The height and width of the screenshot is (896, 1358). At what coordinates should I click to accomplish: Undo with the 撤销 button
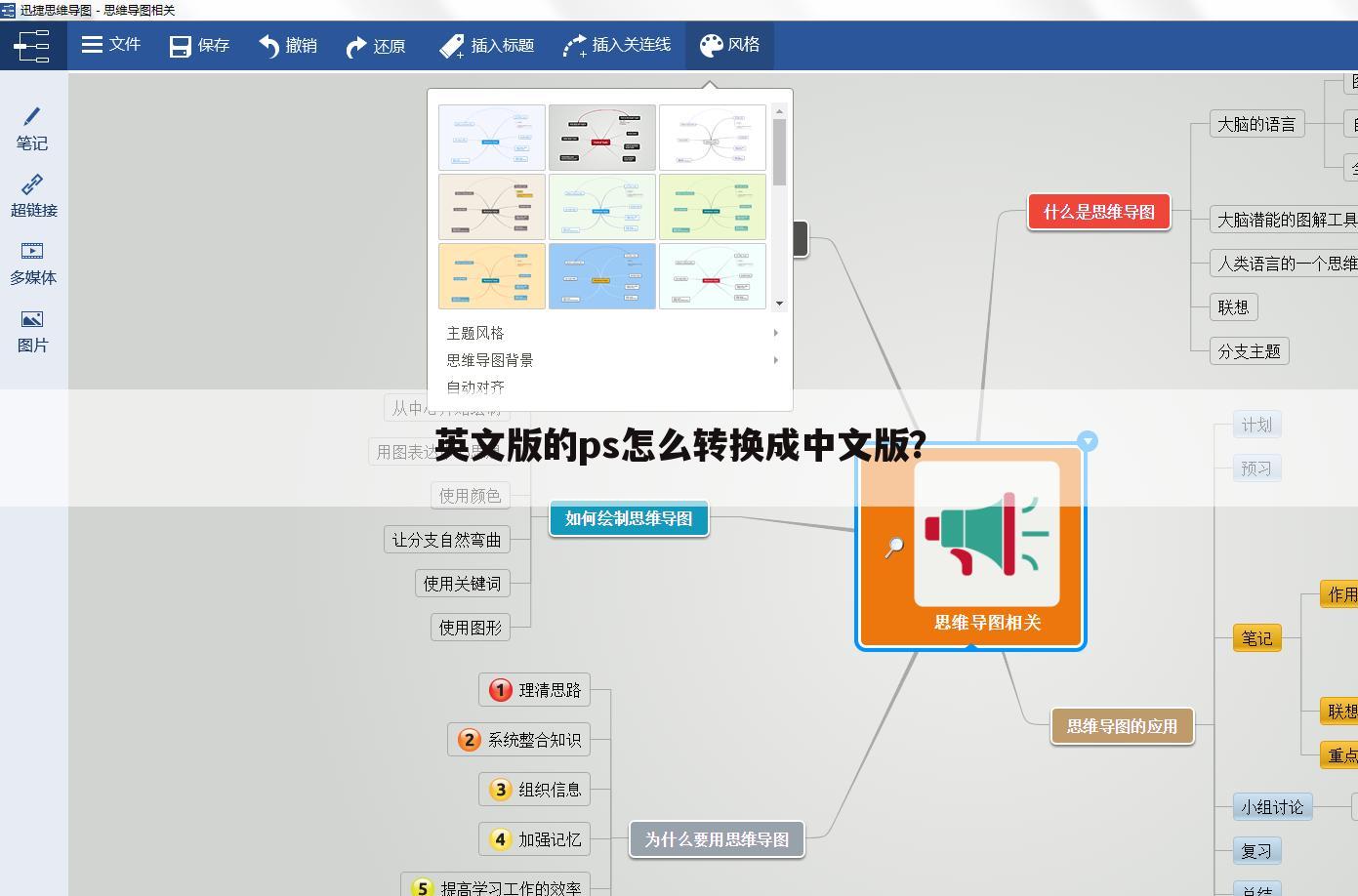point(288,46)
